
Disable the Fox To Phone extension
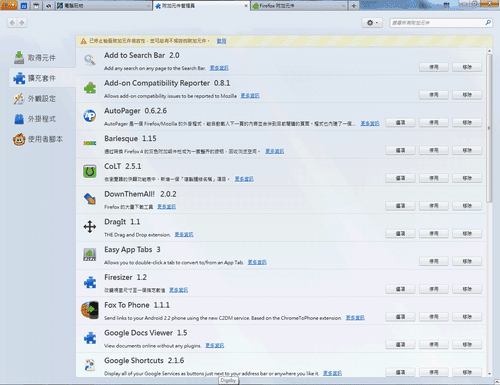pos(434,317)
